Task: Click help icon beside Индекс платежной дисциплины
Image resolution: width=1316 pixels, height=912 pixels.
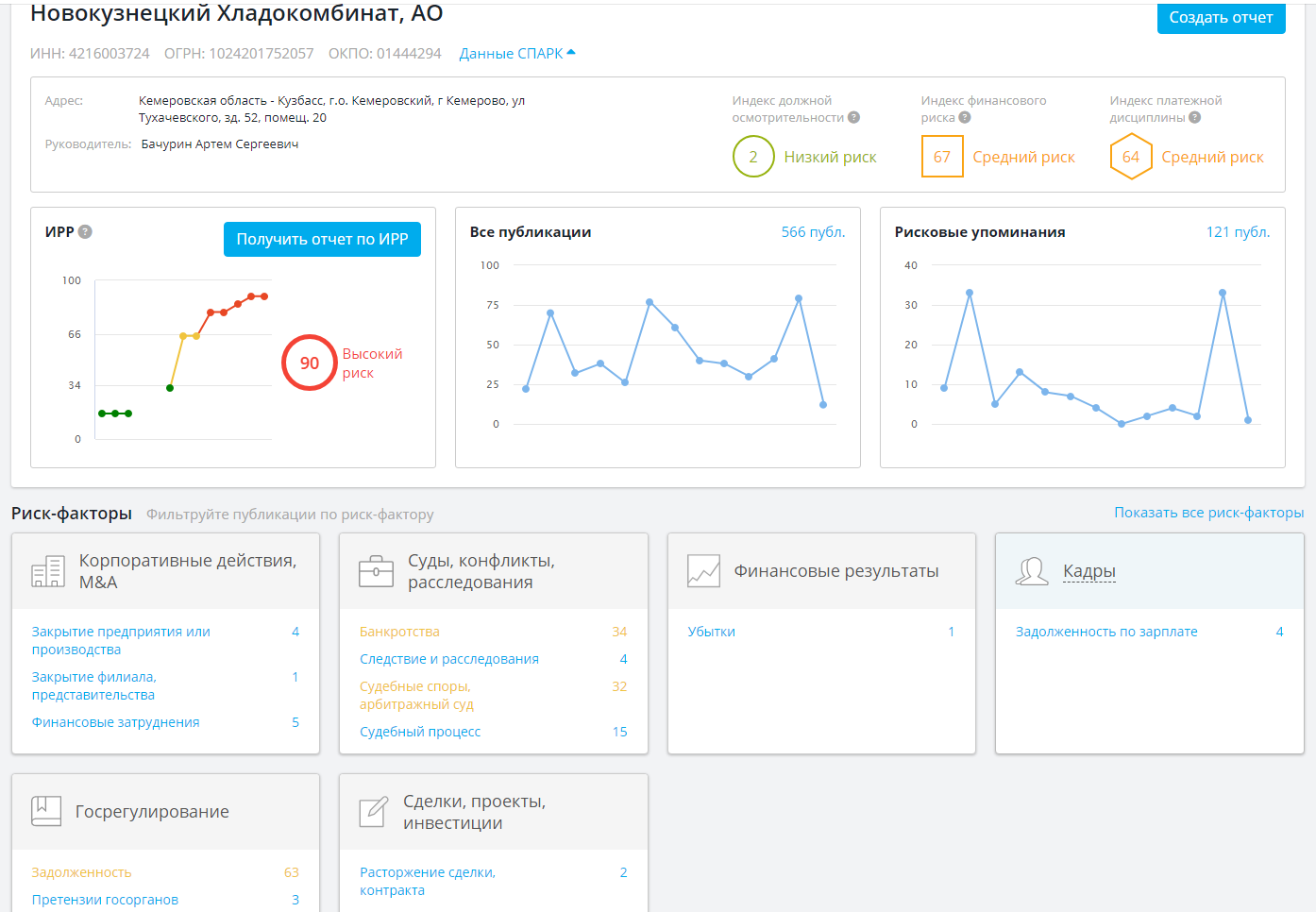Action: click(x=1194, y=118)
